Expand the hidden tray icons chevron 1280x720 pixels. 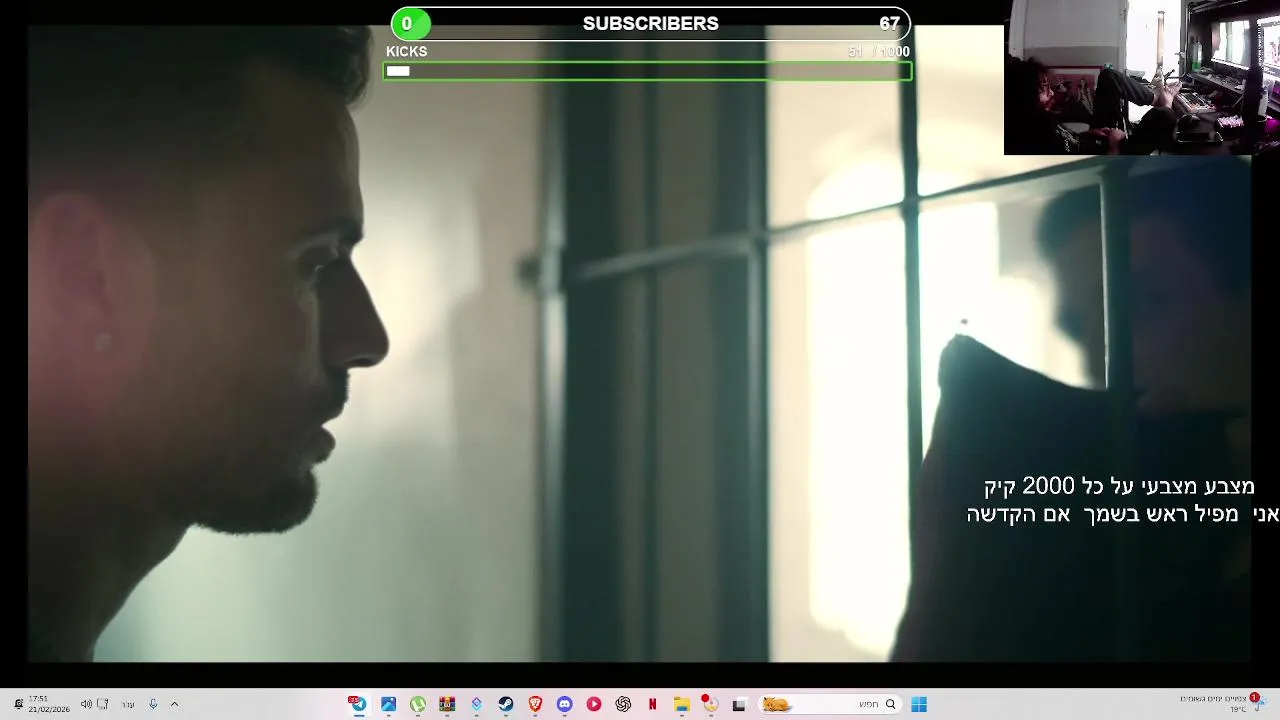tap(174, 704)
